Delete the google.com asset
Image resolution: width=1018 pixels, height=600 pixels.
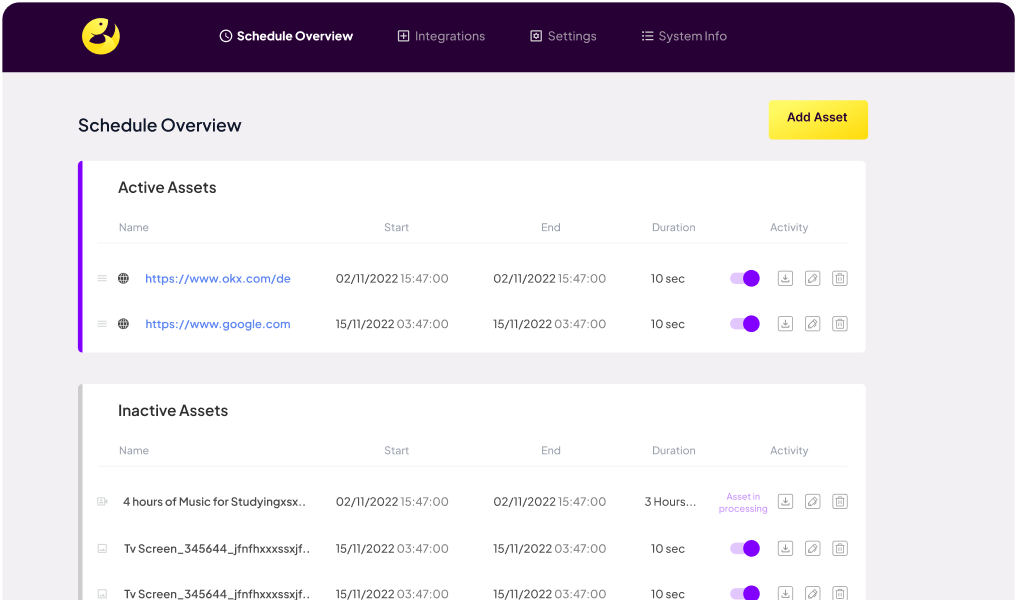click(x=840, y=324)
